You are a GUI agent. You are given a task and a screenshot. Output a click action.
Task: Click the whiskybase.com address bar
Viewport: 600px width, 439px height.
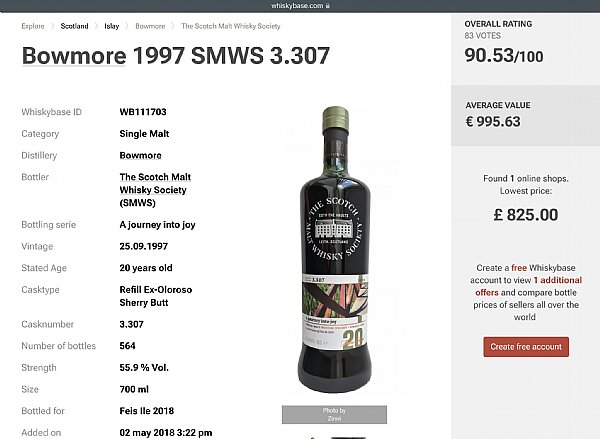point(300,6)
